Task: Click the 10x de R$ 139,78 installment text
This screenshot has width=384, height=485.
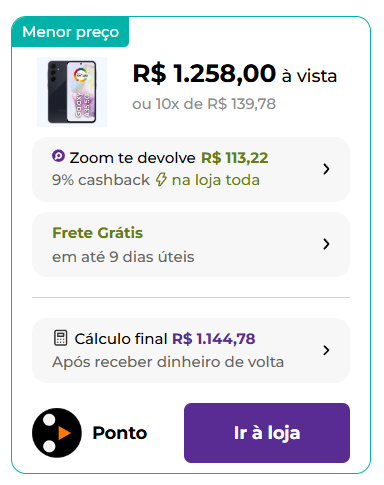Action: (x=216, y=104)
